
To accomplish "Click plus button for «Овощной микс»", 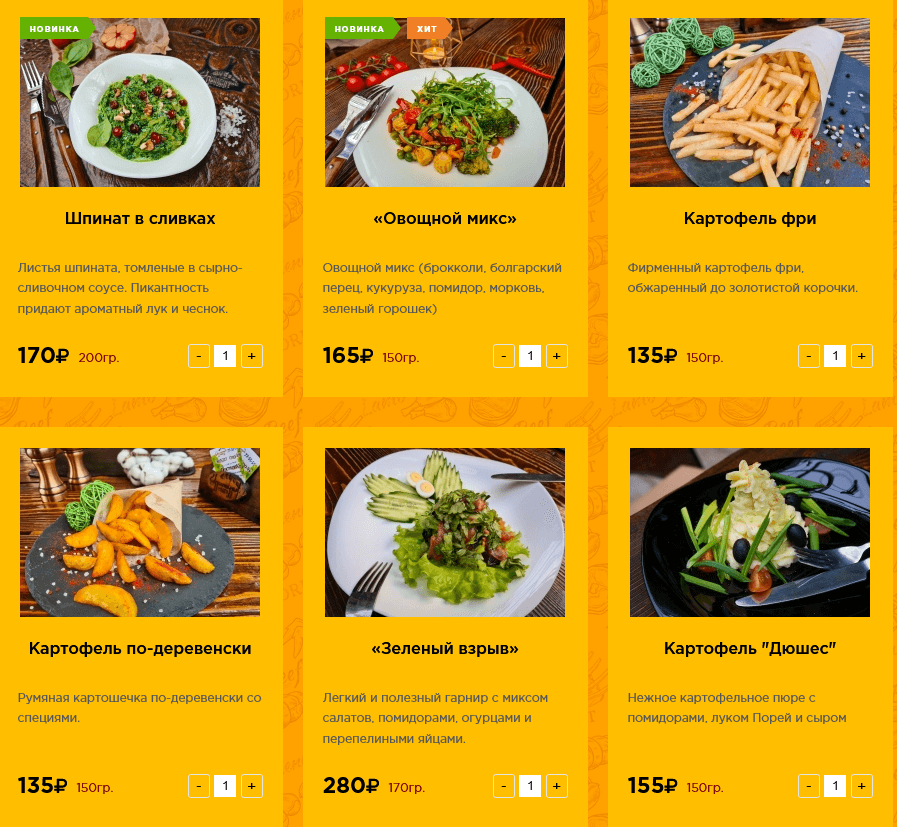I will tap(557, 356).
